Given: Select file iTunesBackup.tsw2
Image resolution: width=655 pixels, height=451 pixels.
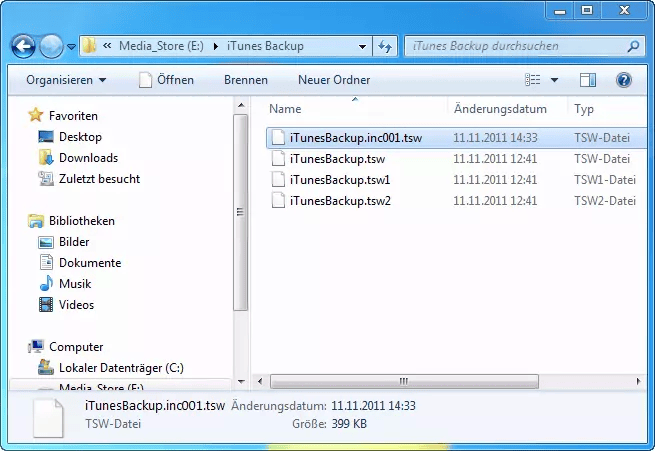Looking at the screenshot, I should pos(340,200).
